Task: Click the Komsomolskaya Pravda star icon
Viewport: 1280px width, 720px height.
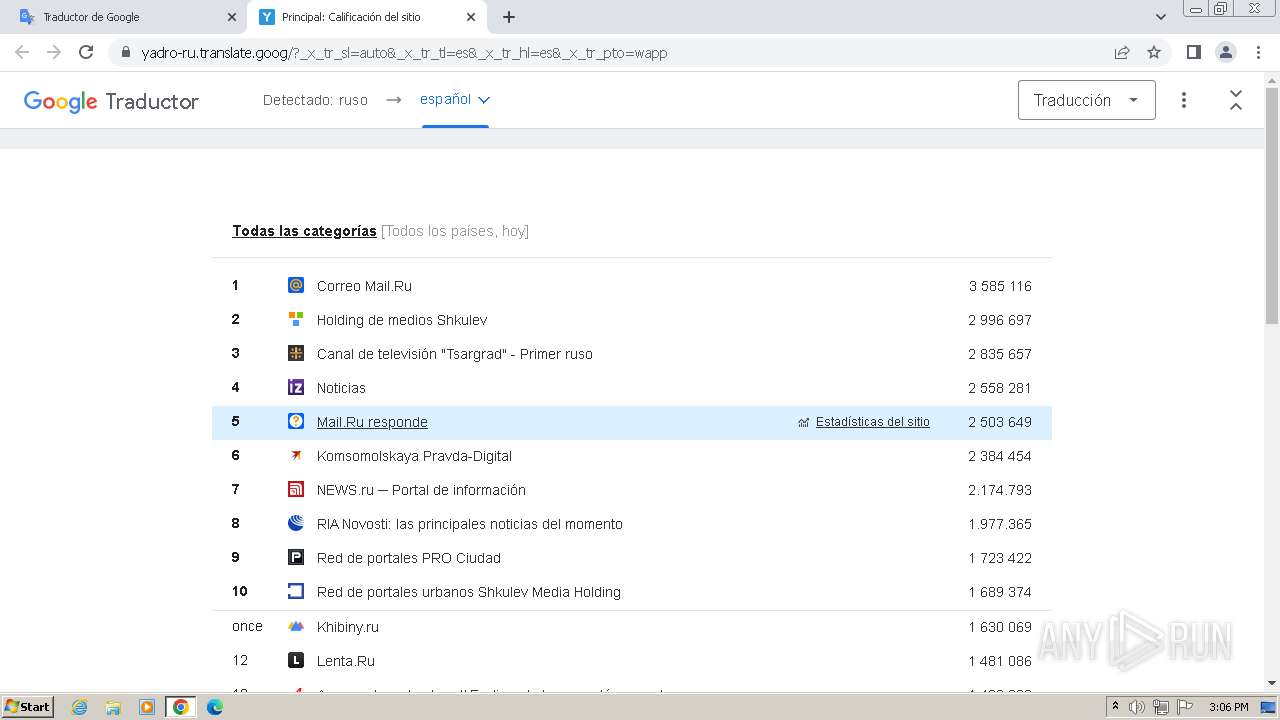Action: pyautogui.click(x=296, y=455)
